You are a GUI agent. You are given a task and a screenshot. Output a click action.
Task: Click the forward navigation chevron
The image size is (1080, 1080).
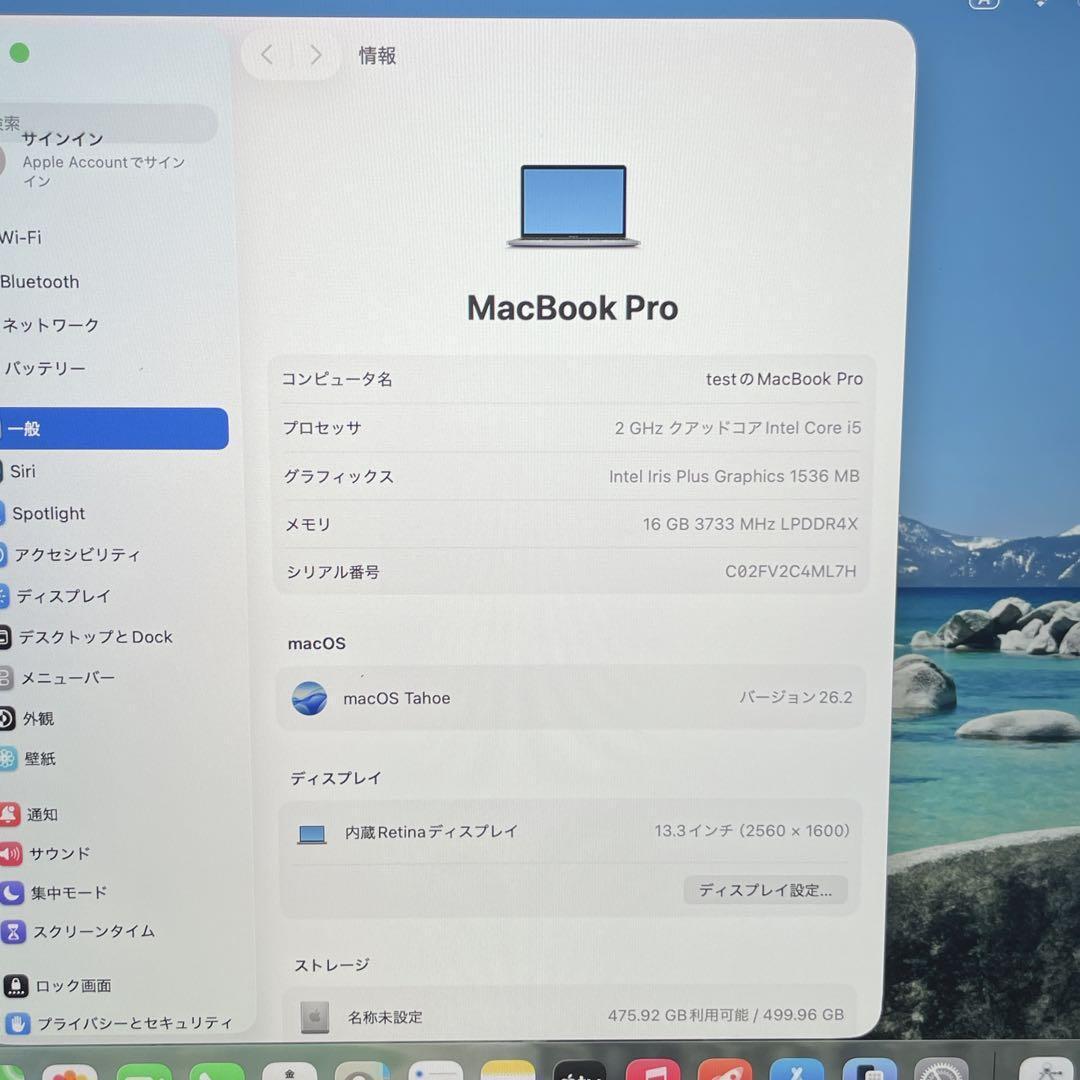pyautogui.click(x=315, y=54)
